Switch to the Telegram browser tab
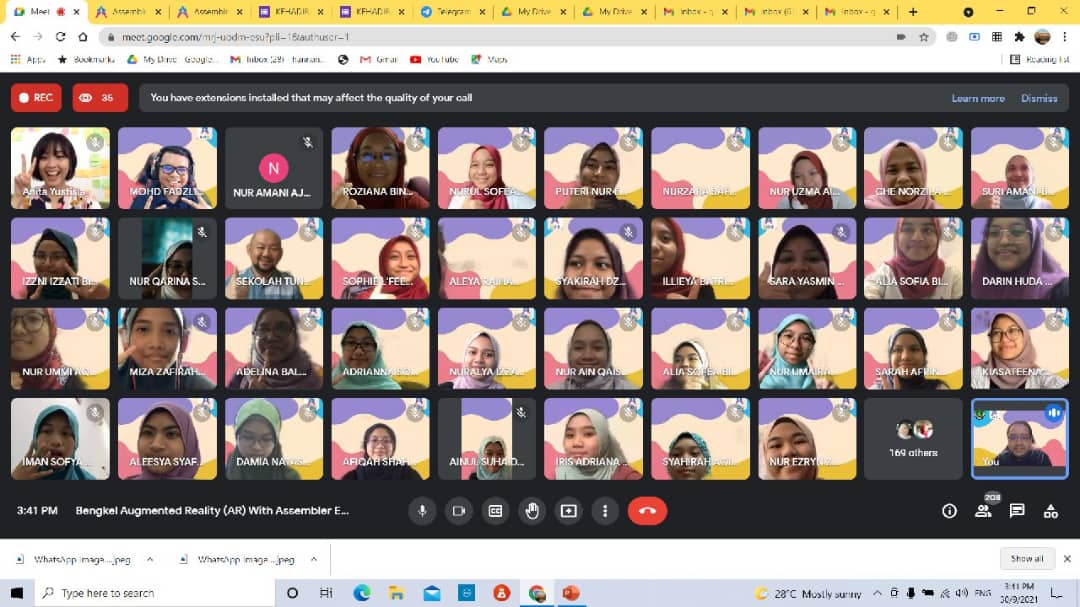This screenshot has height=607, width=1080. pyautogui.click(x=452, y=12)
